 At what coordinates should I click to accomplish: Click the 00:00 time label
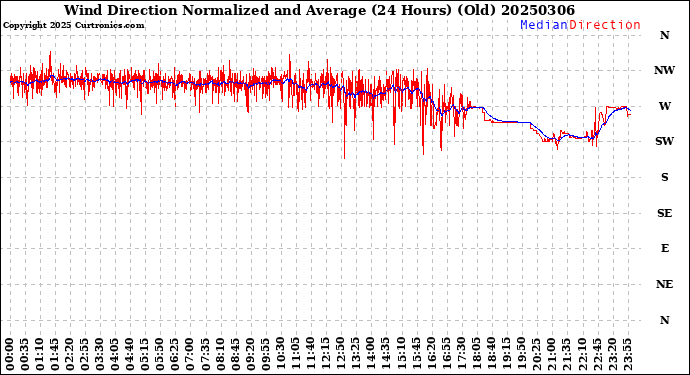coord(10,354)
